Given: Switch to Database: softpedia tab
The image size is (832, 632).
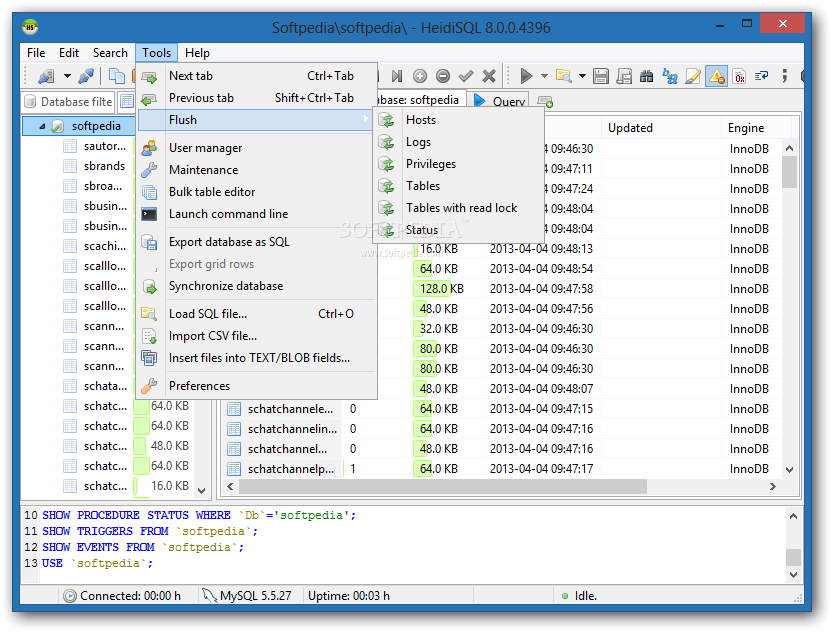Looking at the screenshot, I should pyautogui.click(x=420, y=100).
